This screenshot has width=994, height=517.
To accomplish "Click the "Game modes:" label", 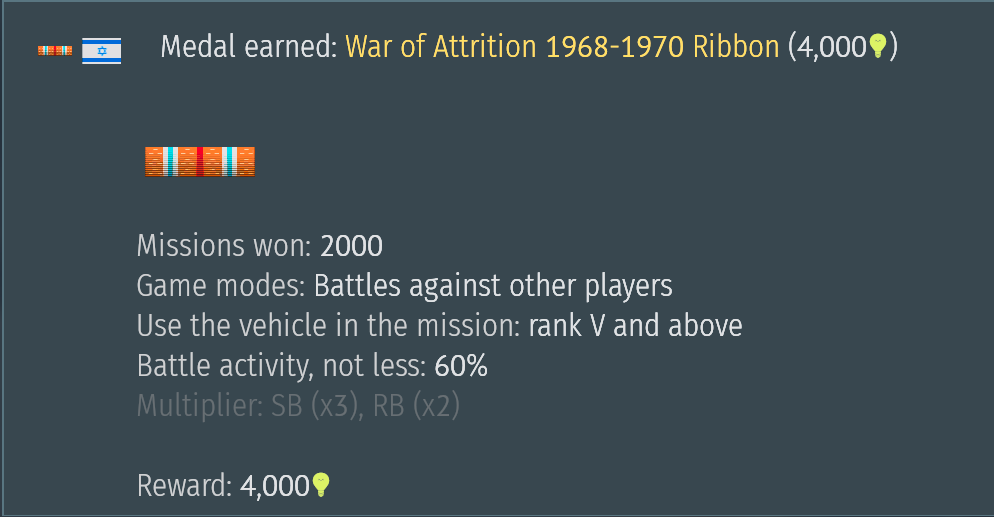I will point(221,286).
